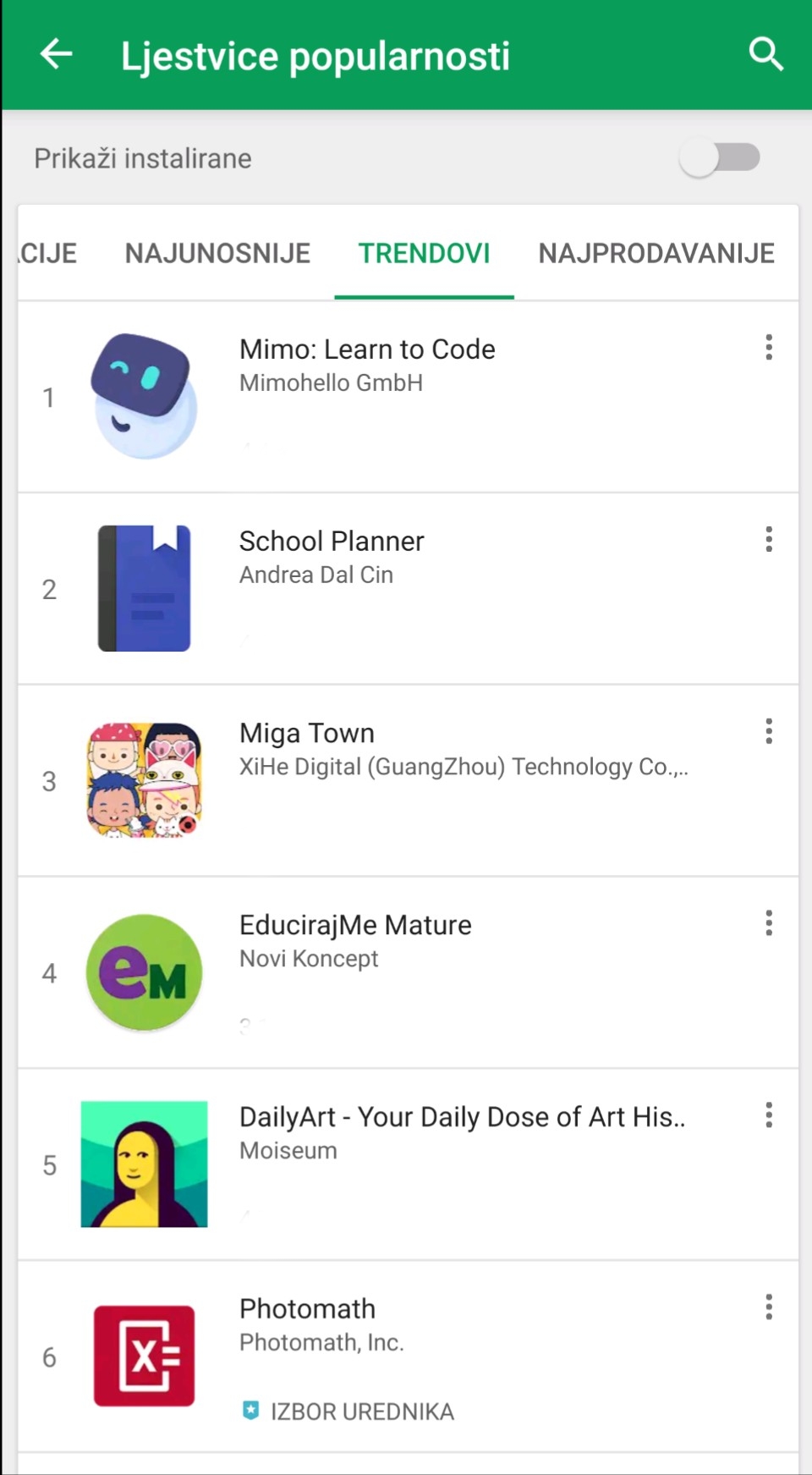
Task: Tap the Mimo robot app icon
Action: 144,396
